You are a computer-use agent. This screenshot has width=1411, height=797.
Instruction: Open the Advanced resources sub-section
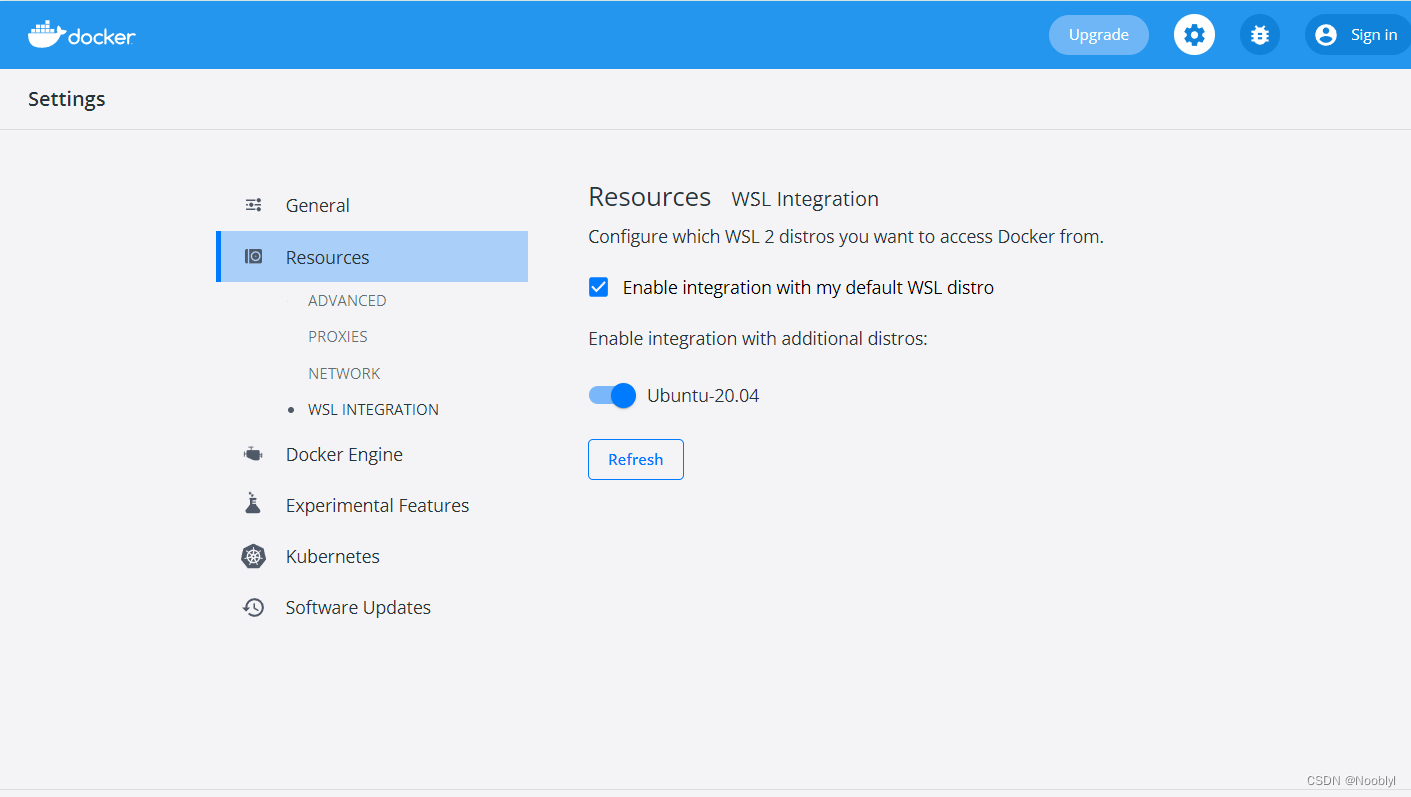pyautogui.click(x=347, y=300)
